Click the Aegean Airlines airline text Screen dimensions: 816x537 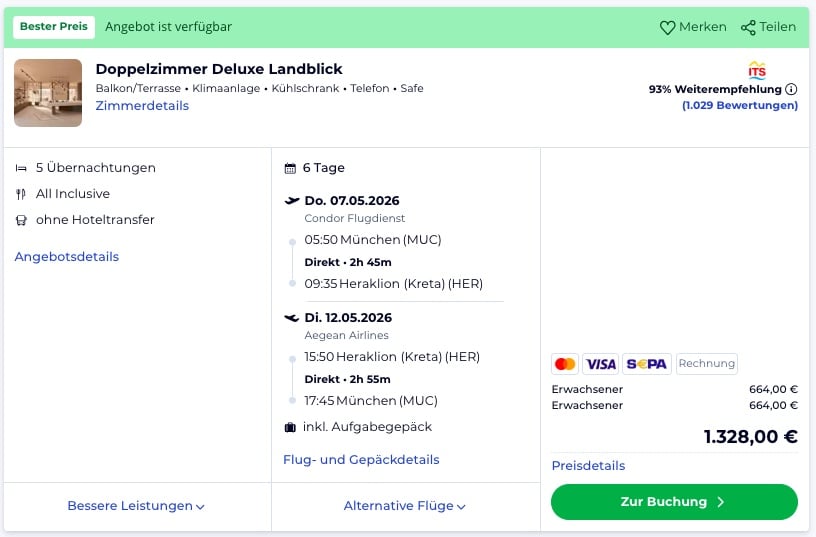coord(347,336)
